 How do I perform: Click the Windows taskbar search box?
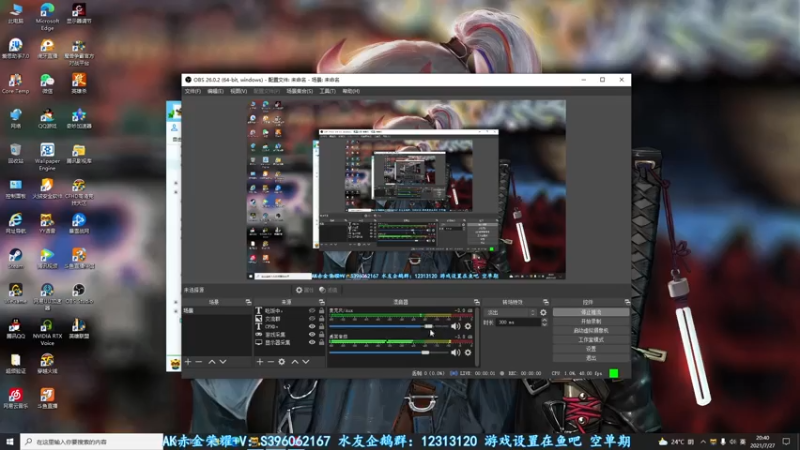91,442
